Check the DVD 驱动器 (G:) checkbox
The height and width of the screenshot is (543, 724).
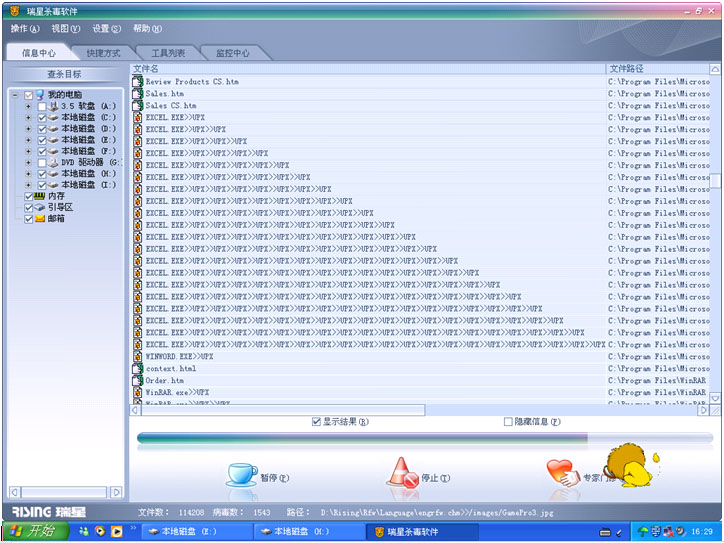coord(42,163)
